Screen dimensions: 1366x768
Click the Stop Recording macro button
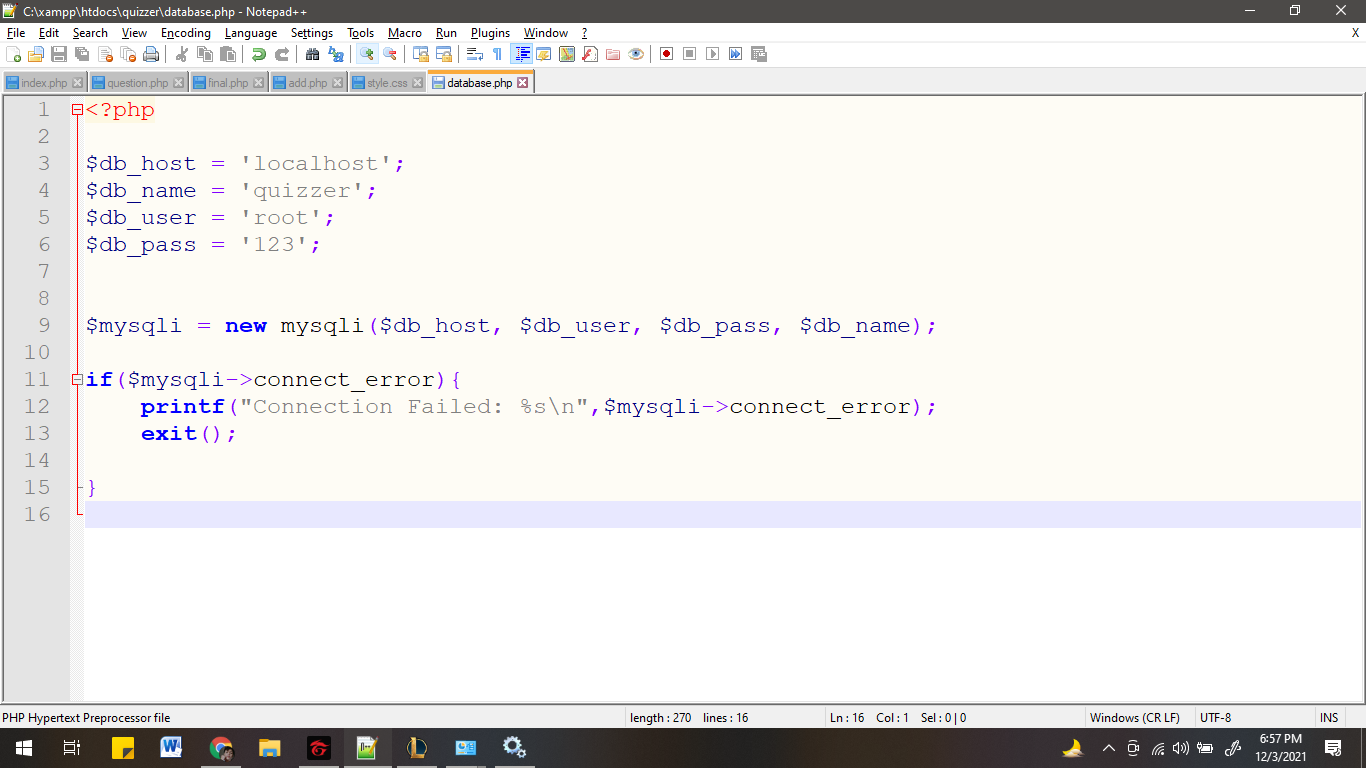690,54
